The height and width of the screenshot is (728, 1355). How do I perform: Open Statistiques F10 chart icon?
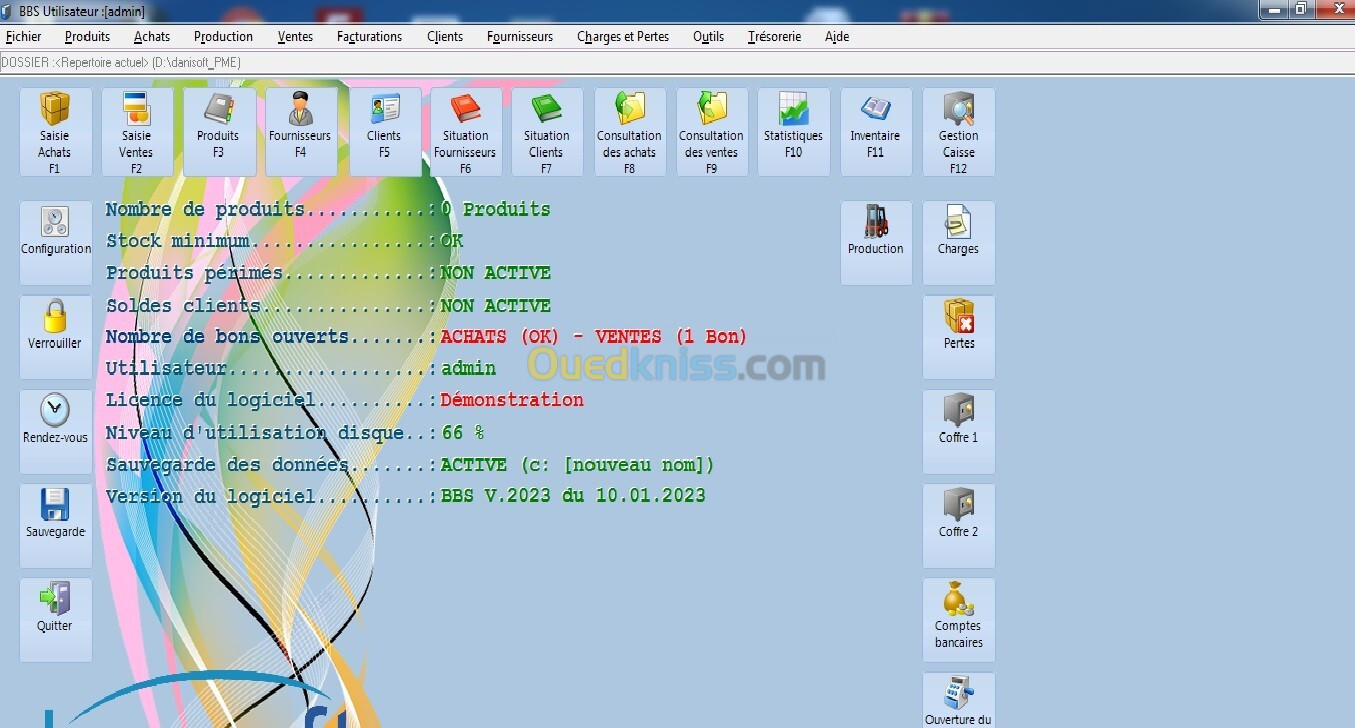click(x=794, y=132)
